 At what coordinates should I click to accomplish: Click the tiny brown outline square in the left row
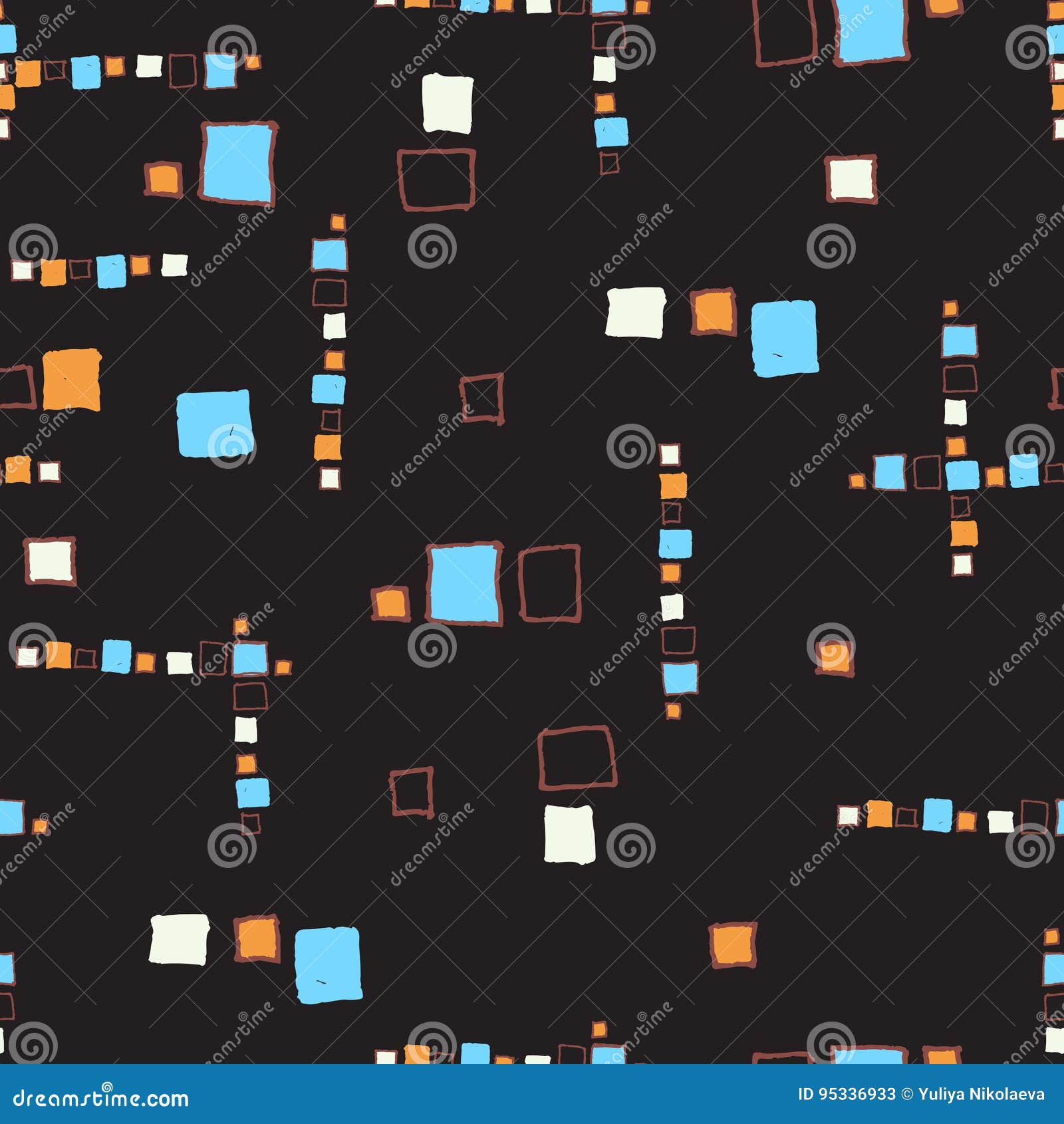click(78, 270)
